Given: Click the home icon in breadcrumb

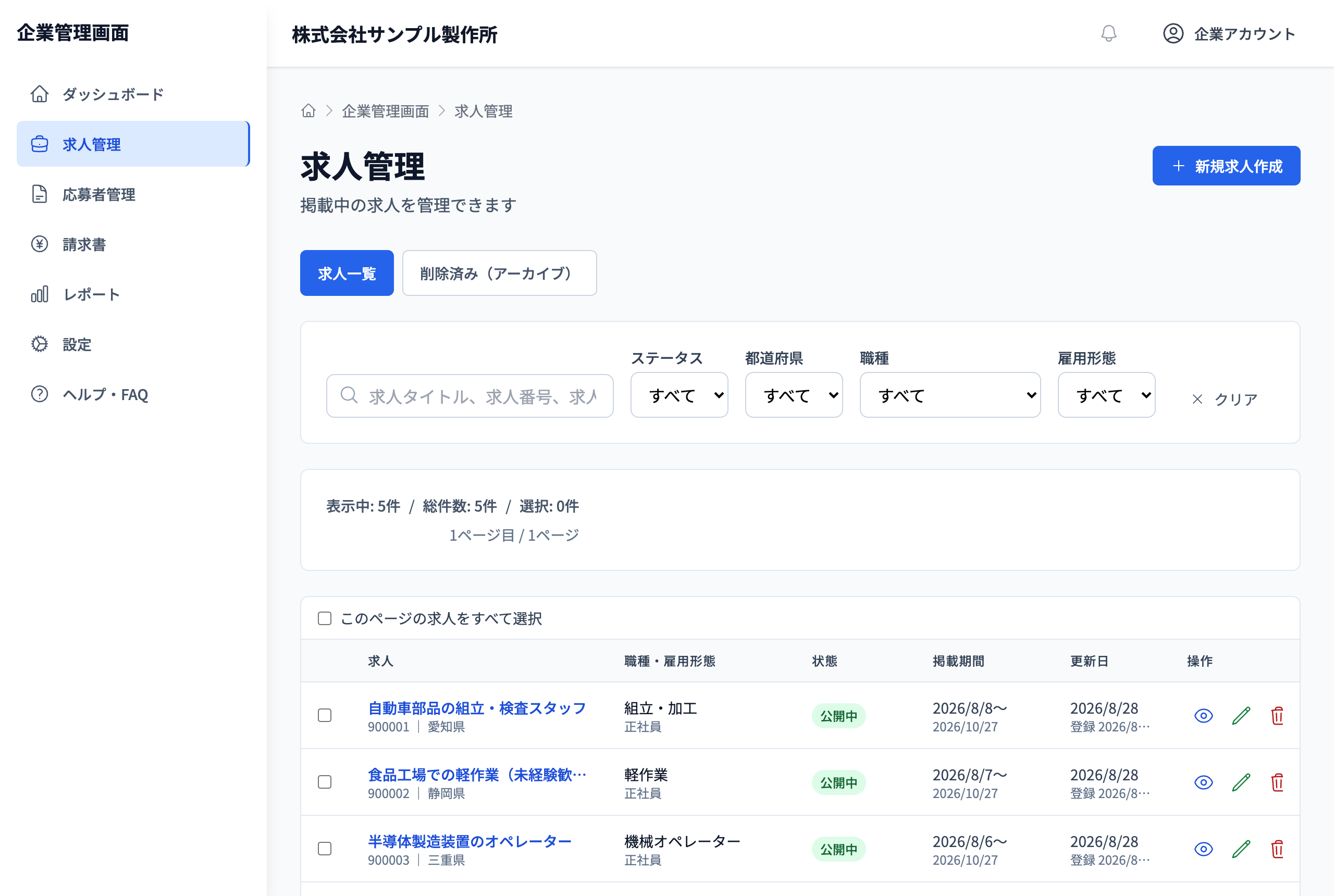Looking at the screenshot, I should (308, 111).
